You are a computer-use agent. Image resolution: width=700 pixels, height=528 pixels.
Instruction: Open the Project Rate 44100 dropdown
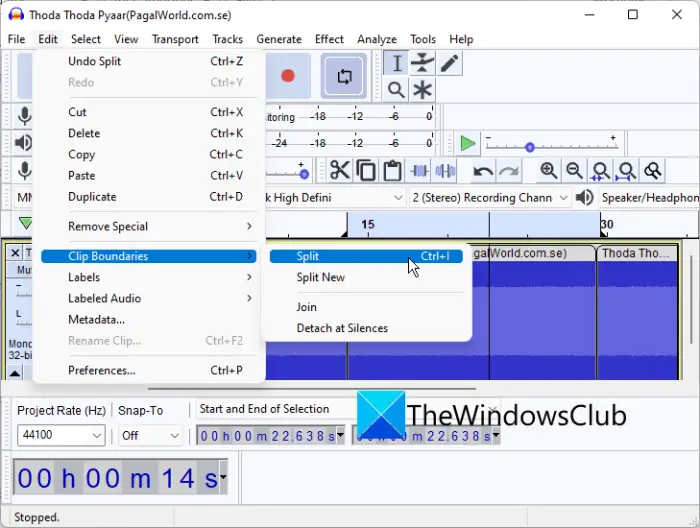(61, 435)
